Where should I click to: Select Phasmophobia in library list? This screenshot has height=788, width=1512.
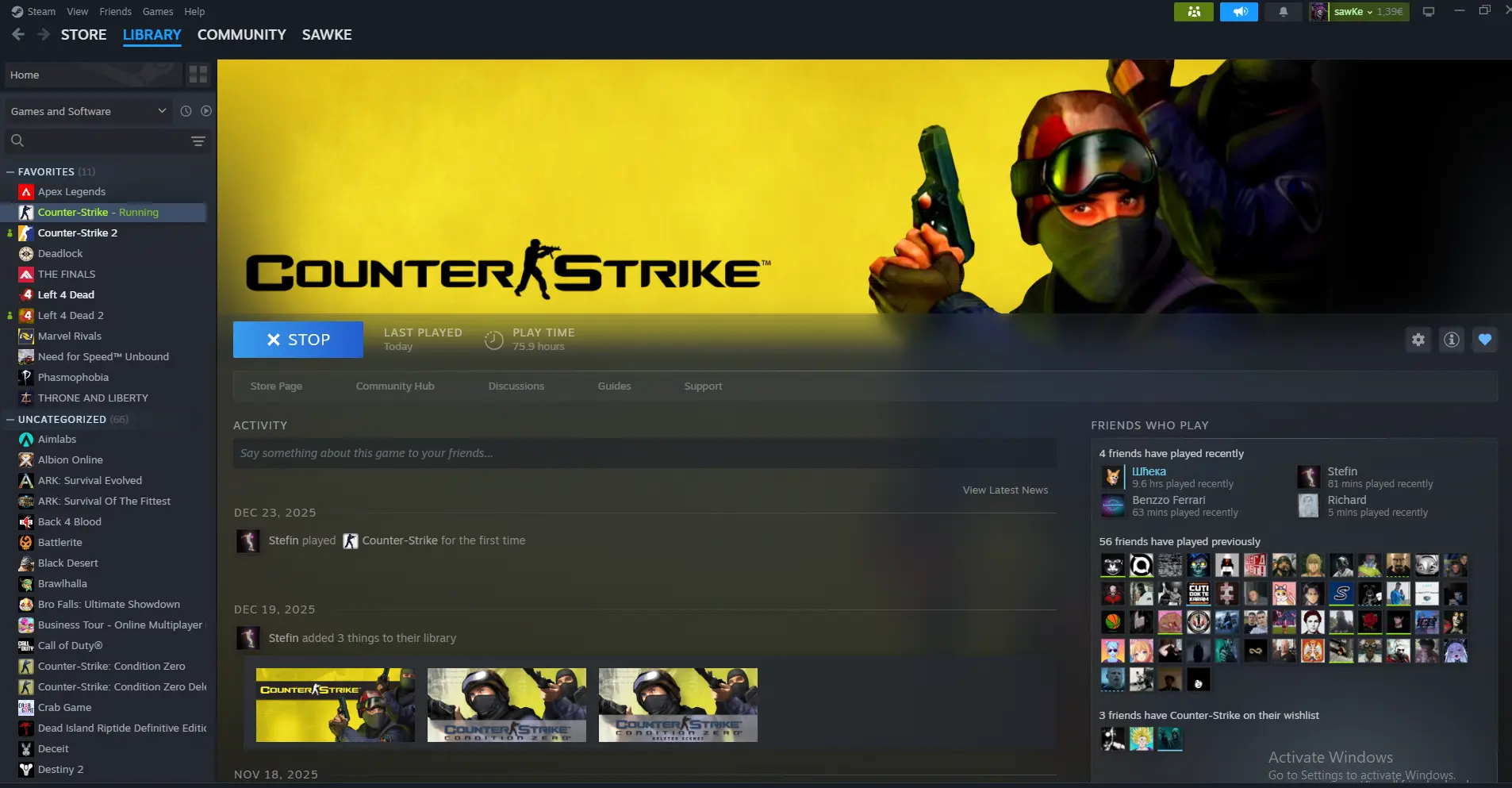pyautogui.click(x=73, y=378)
